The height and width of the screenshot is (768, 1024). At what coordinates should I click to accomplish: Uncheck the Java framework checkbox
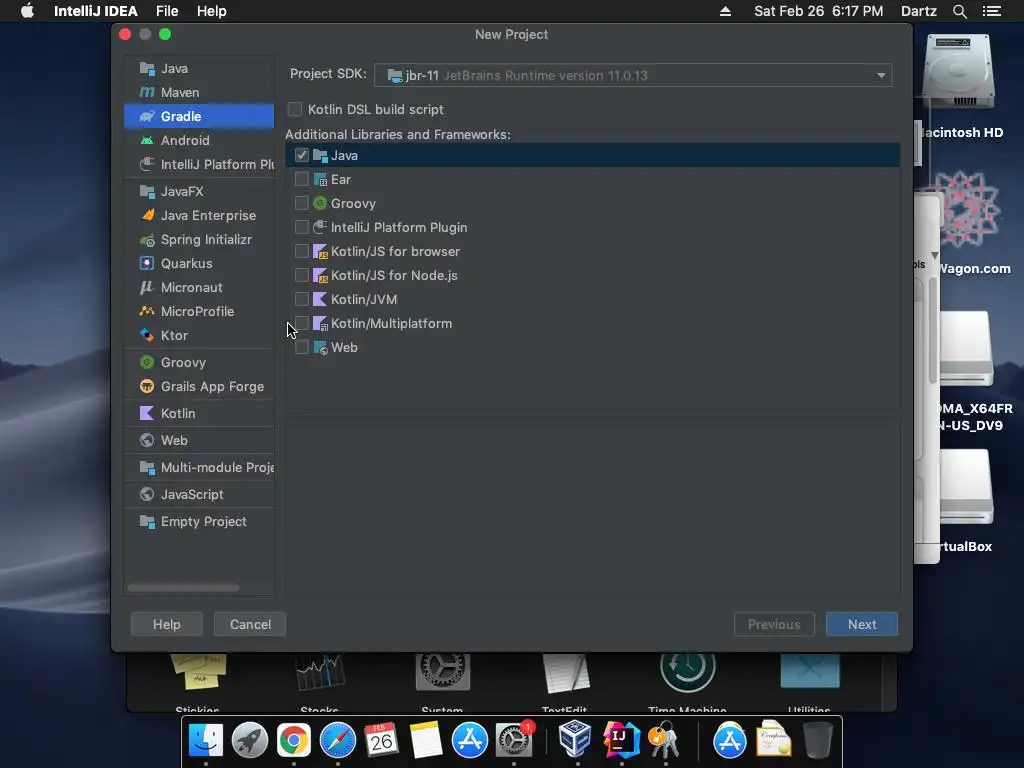(x=301, y=155)
